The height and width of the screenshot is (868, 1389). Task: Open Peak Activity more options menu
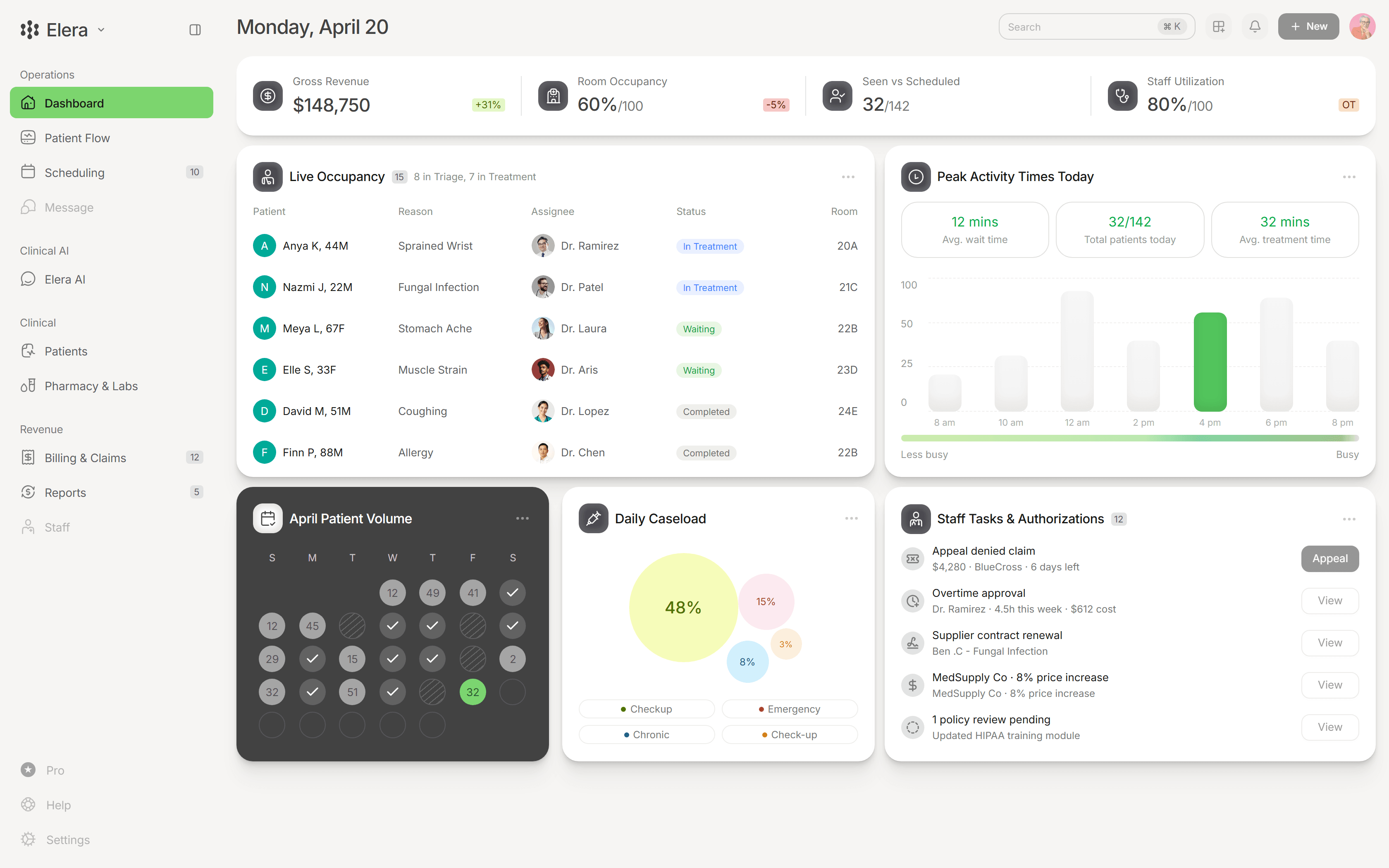click(1349, 177)
